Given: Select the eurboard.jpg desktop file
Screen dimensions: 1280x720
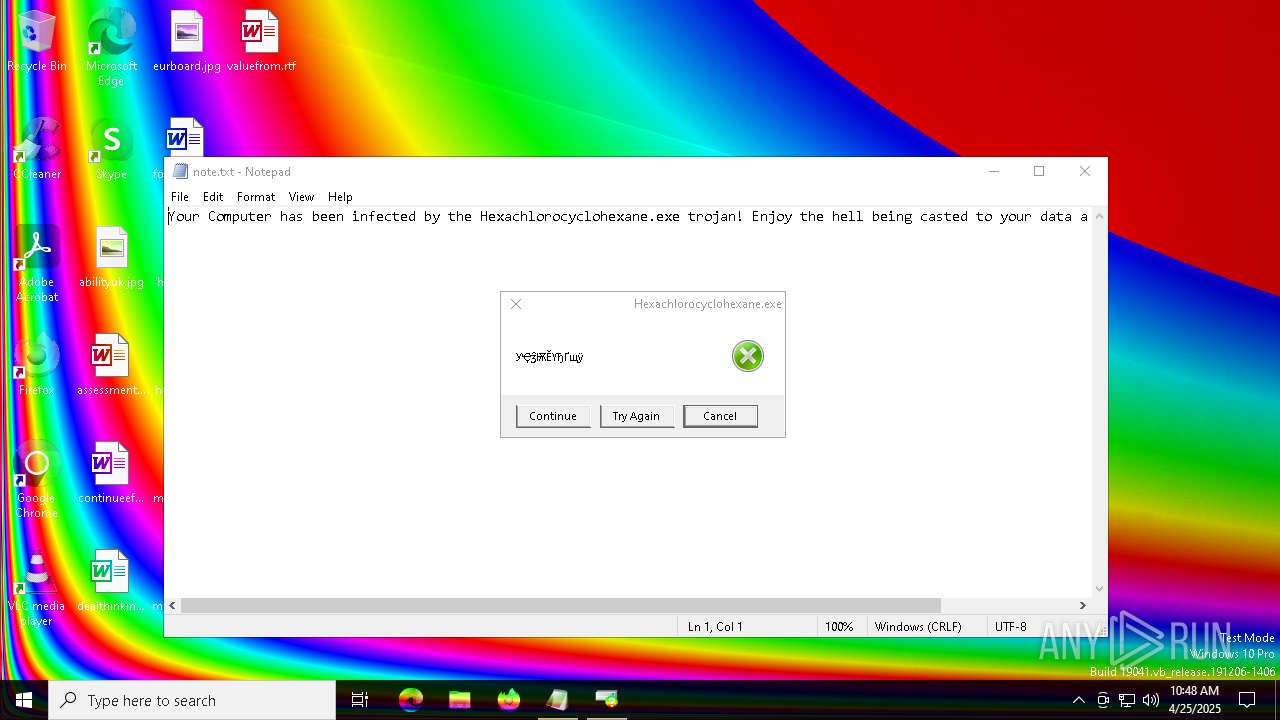Looking at the screenshot, I should 186,42.
